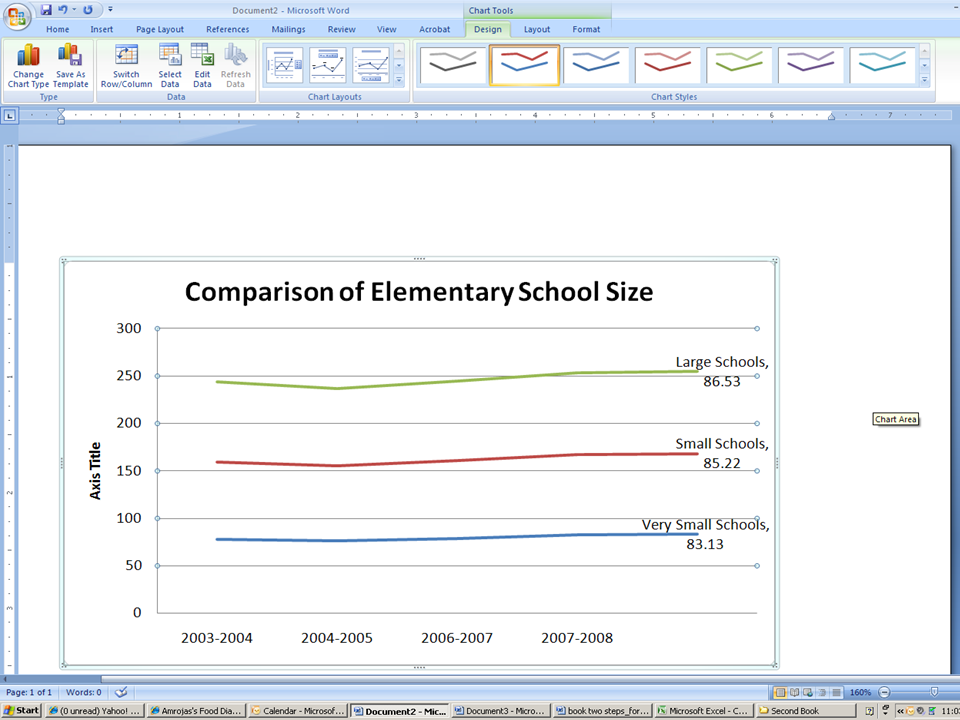Click the zoom out minus button
Image resolution: width=960 pixels, height=720 pixels.
[x=884, y=692]
